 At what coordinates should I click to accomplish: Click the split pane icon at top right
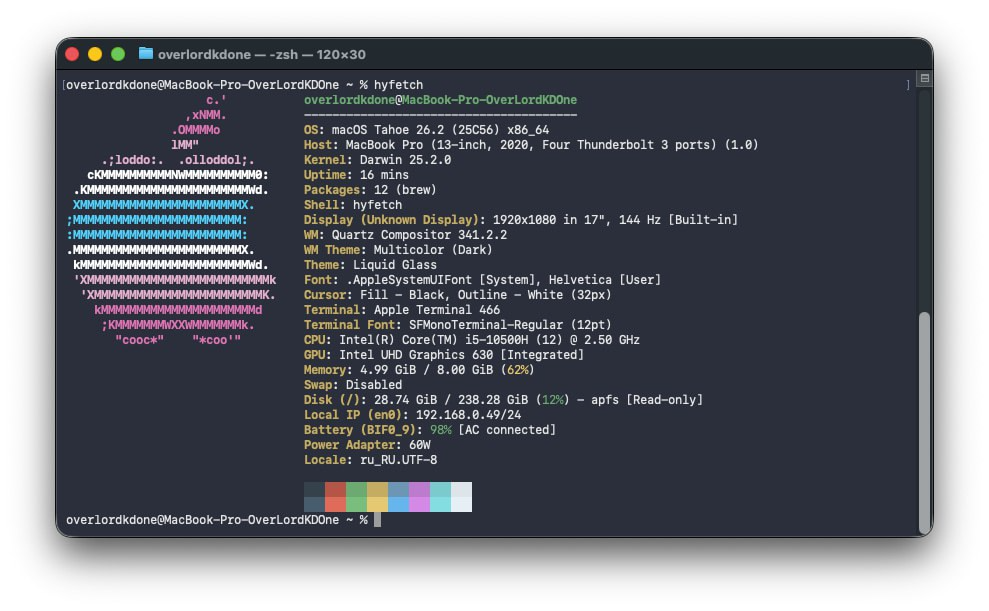click(x=925, y=78)
